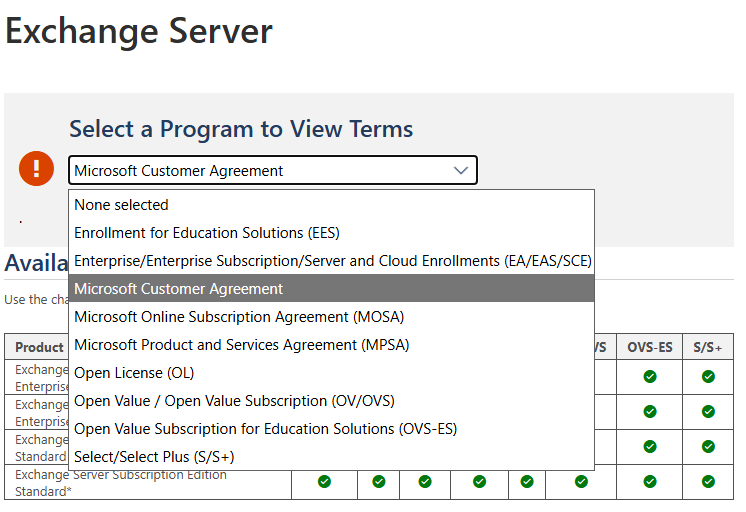This screenshot has height=512, width=746.
Task: Click the fifth green check in Subscription Edition Standard row
Action: click(x=527, y=482)
